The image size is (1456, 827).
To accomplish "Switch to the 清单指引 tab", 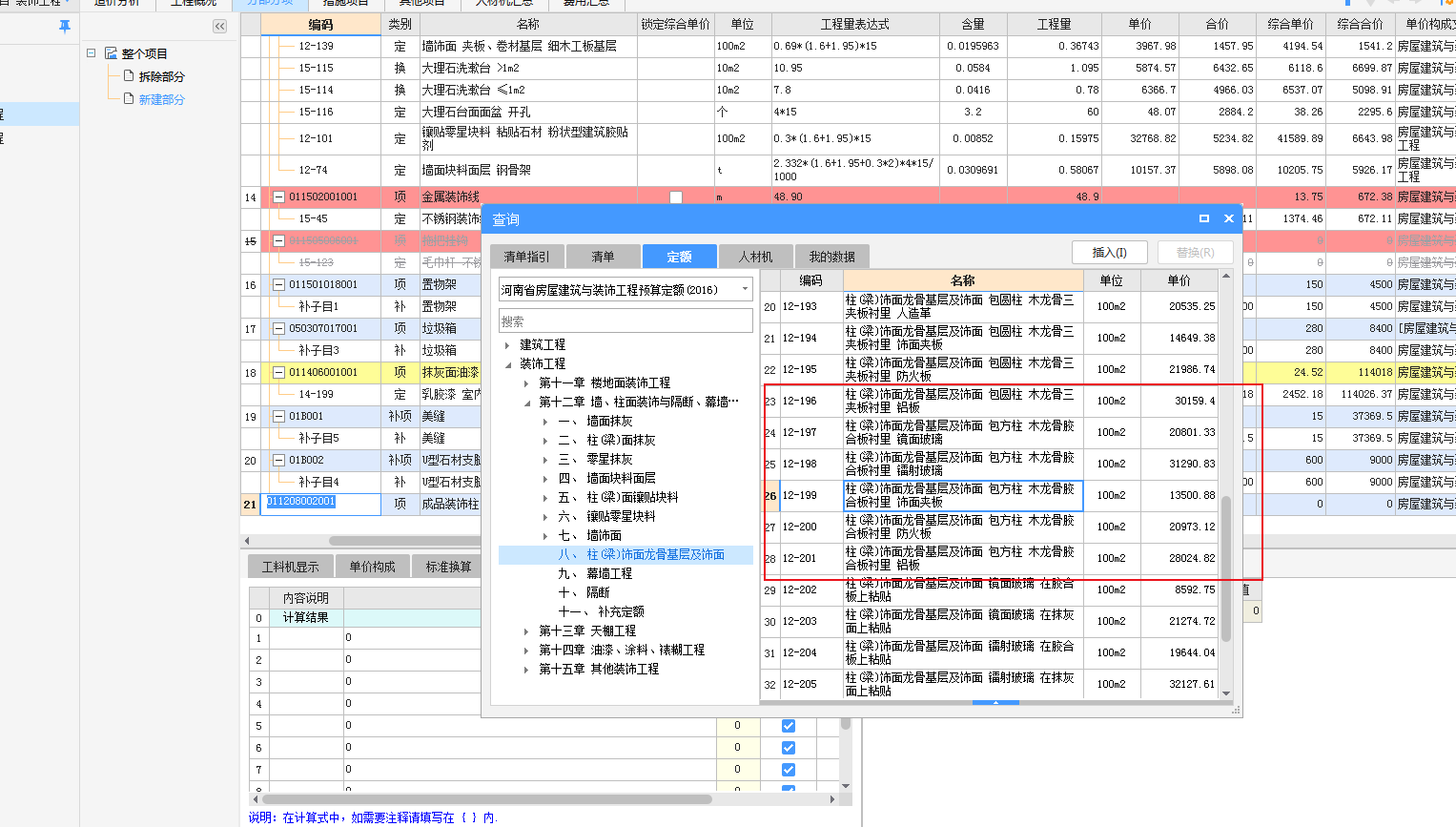I will point(526,257).
